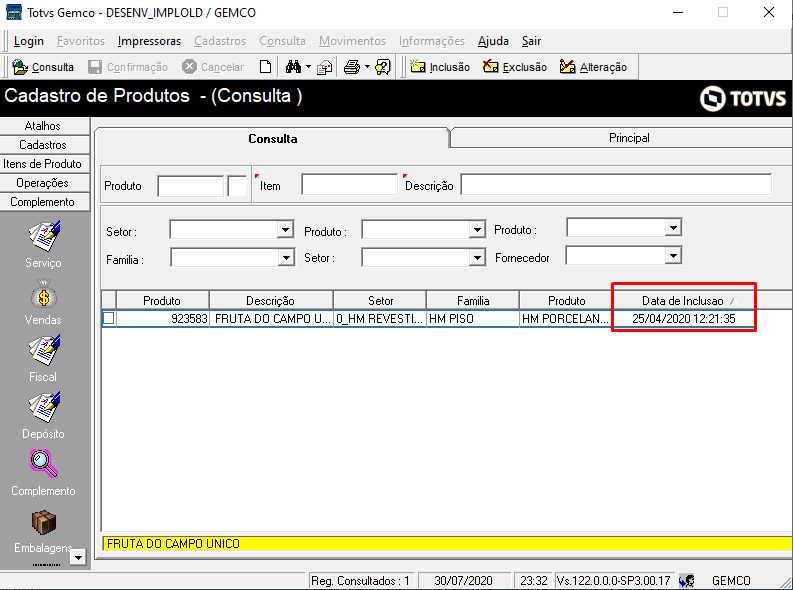Click Reg. Consultados status entry
Image resolution: width=793 pixels, height=590 pixels.
click(360, 580)
